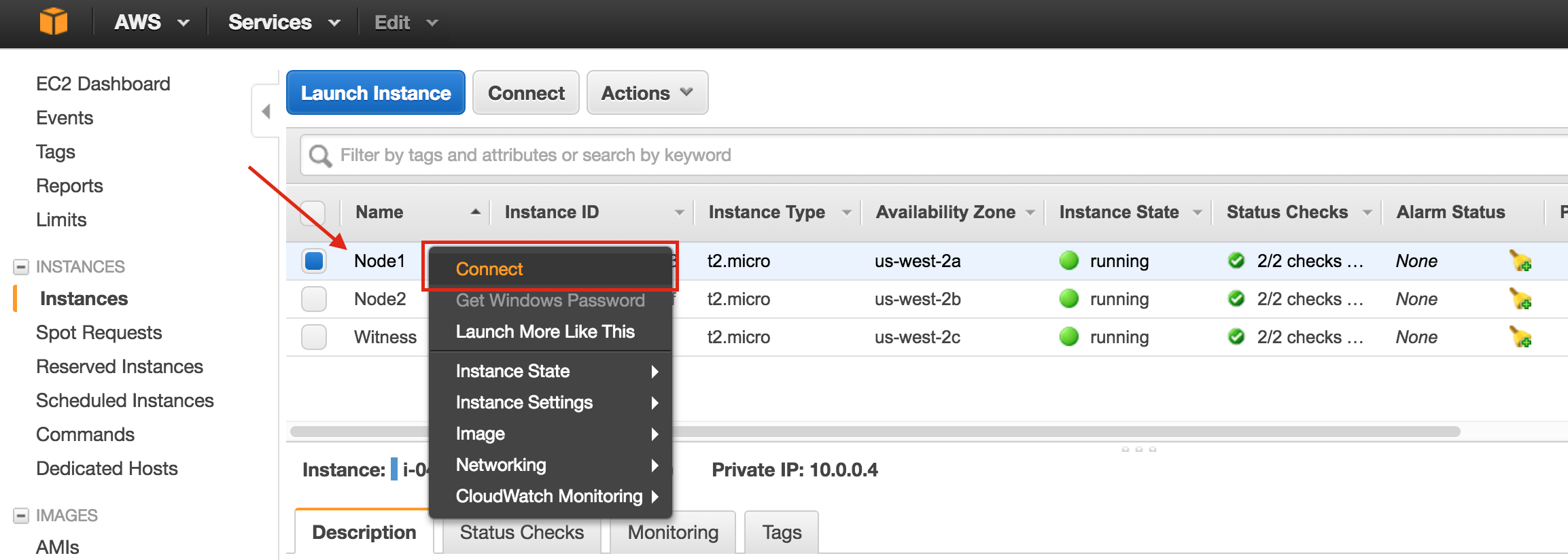Collapse the IMAGES section in sidebar
This screenshot has height=560, width=1568.
click(21, 515)
